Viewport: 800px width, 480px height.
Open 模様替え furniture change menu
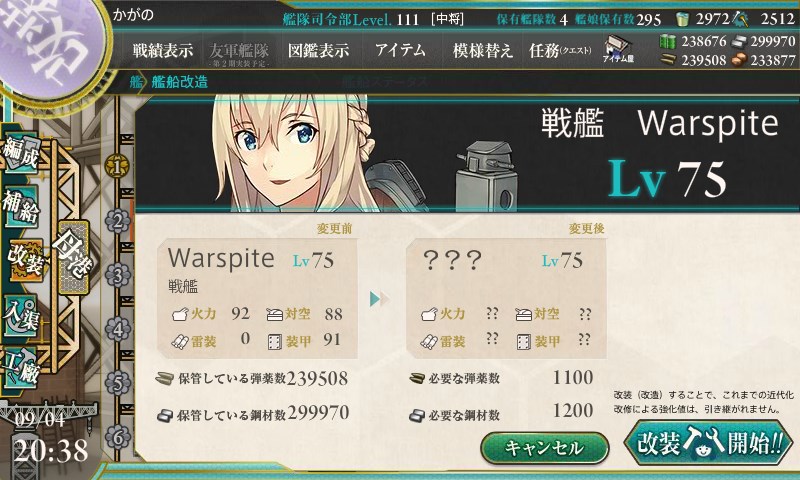point(483,50)
